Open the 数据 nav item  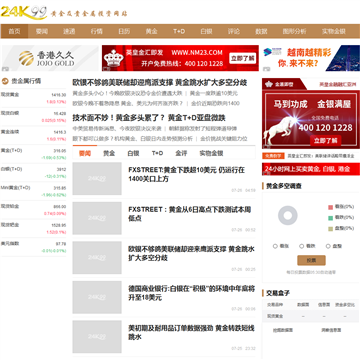[261, 31]
